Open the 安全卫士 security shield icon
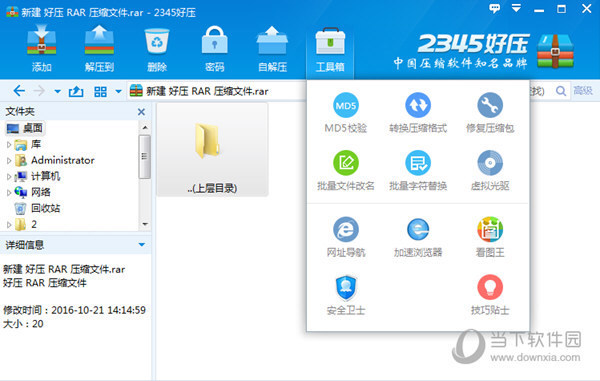 pyautogui.click(x=346, y=295)
